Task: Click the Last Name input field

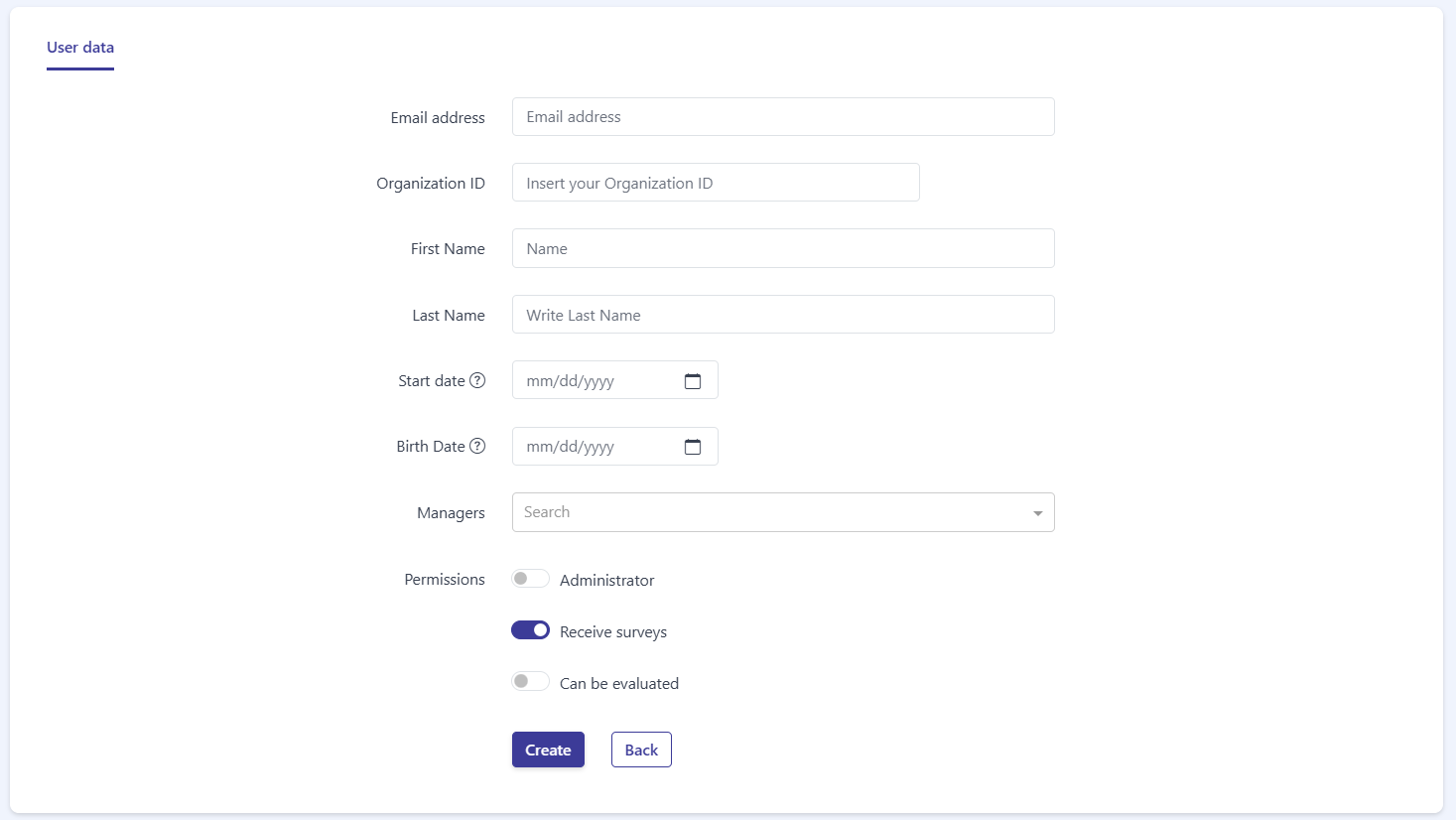Action: (x=783, y=315)
